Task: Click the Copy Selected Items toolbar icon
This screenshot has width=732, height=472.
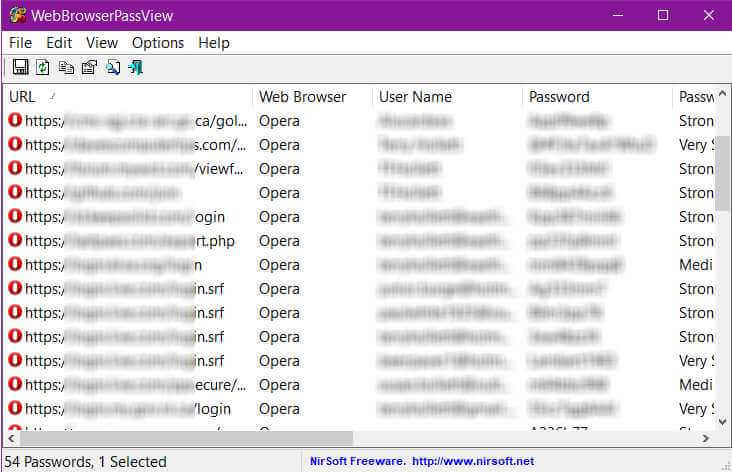Action: pos(66,68)
